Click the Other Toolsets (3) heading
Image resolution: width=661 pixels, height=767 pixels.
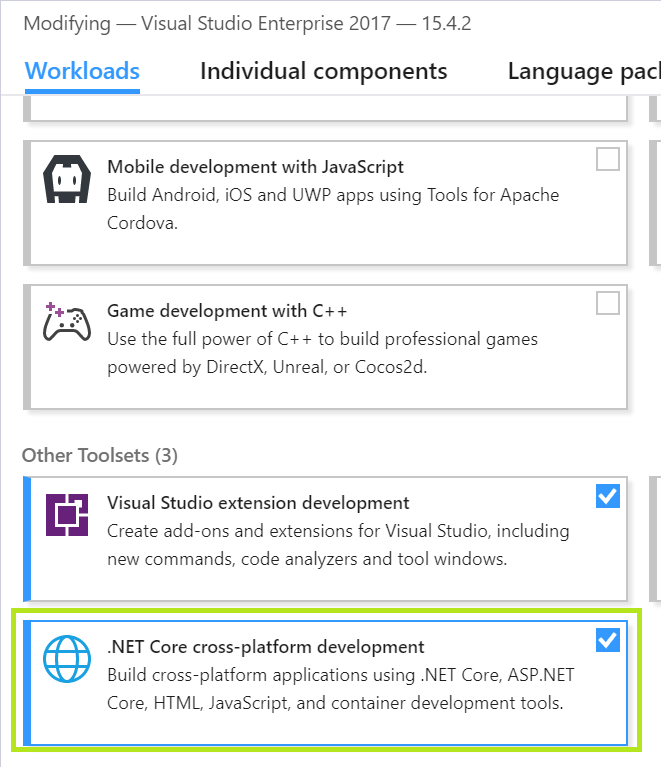(x=100, y=455)
